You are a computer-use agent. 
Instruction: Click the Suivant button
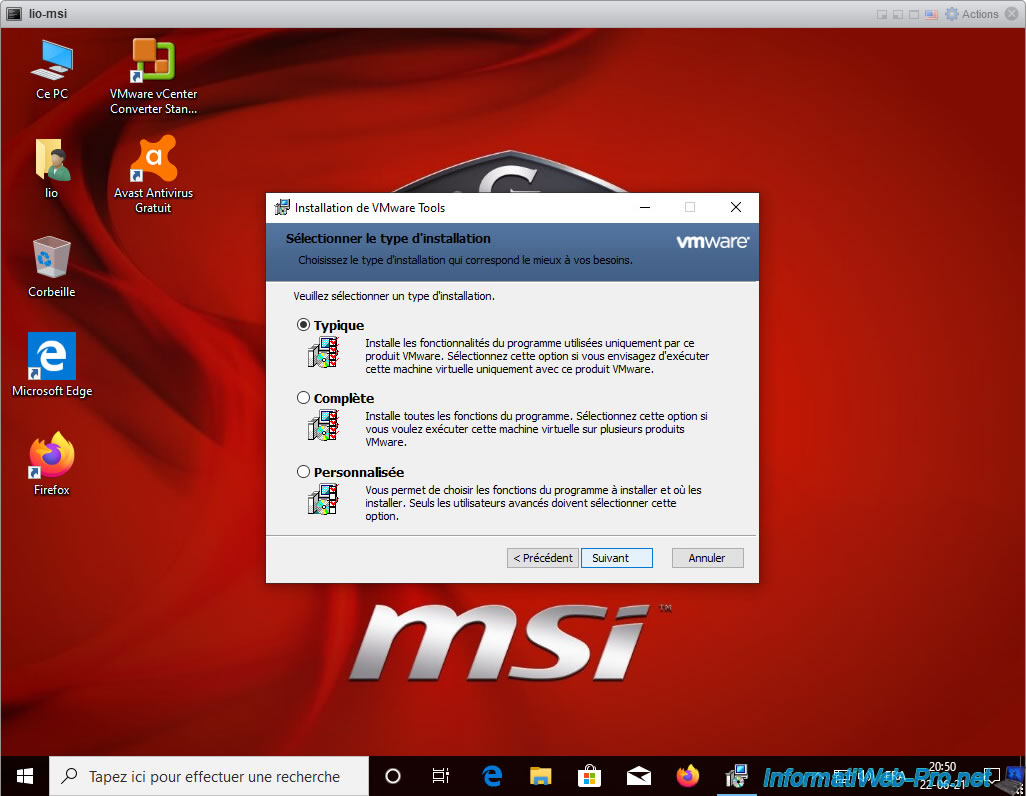[616, 558]
